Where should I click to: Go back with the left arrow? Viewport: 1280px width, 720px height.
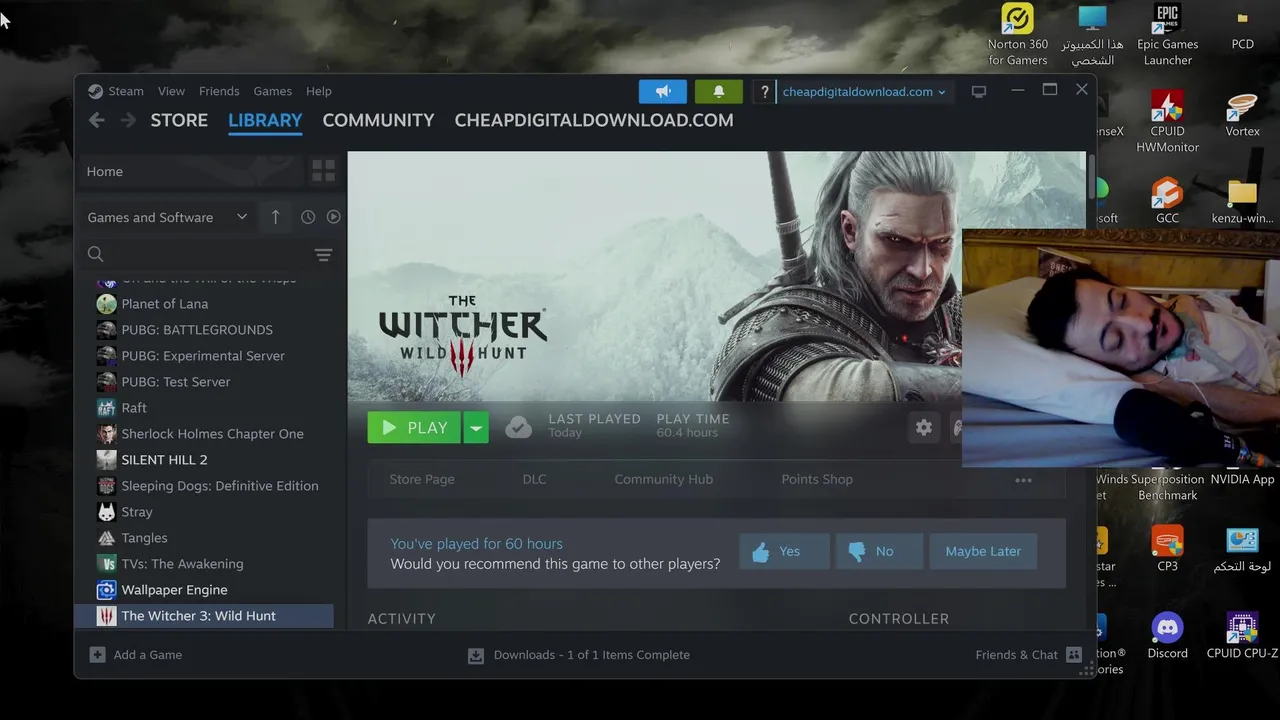pyautogui.click(x=96, y=120)
